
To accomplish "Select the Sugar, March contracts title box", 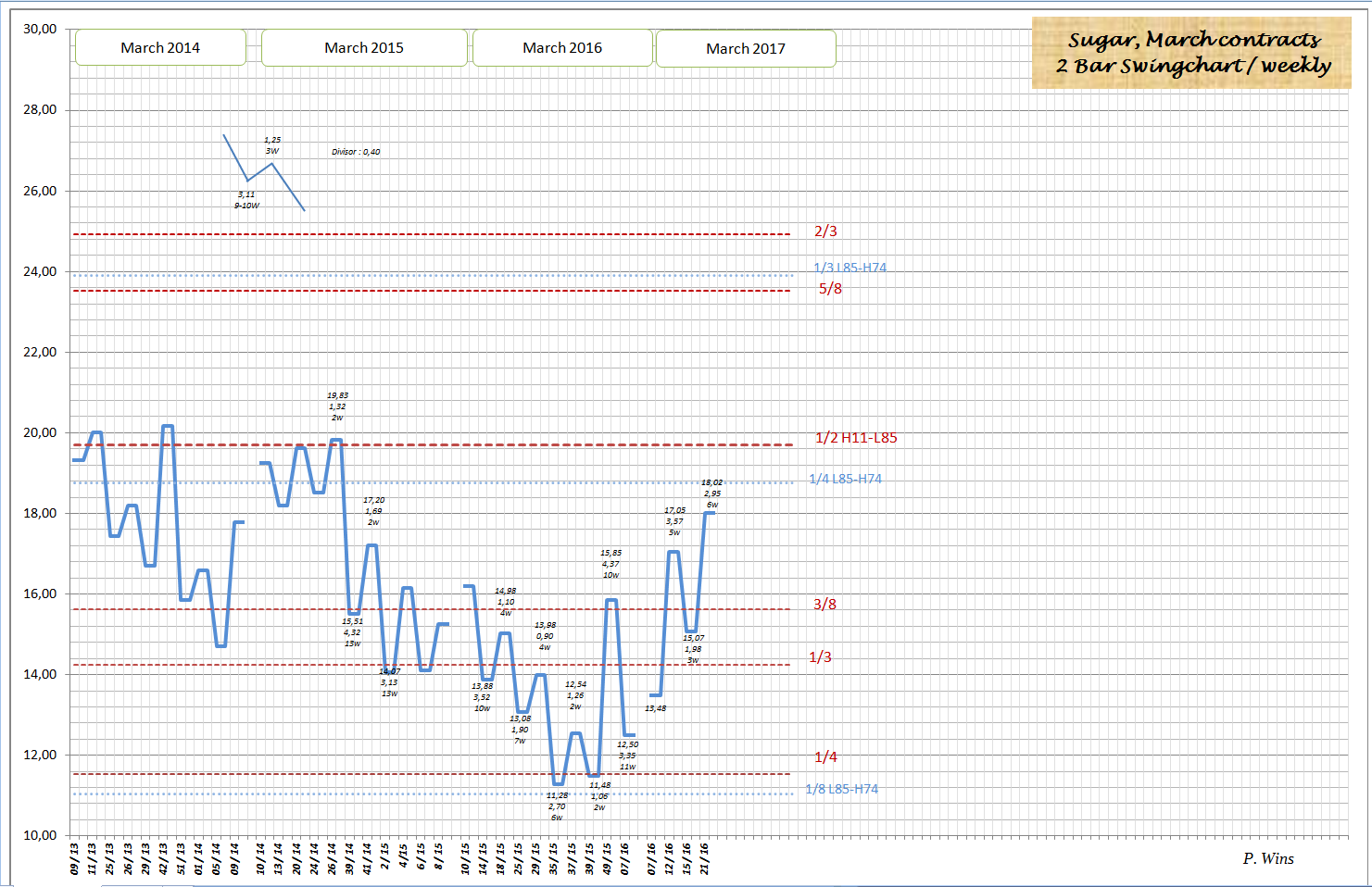I will pos(1191,53).
